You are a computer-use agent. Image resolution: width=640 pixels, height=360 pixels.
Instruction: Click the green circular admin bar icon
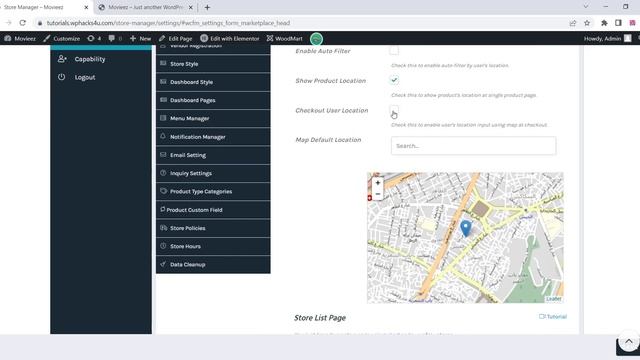[x=316, y=39]
